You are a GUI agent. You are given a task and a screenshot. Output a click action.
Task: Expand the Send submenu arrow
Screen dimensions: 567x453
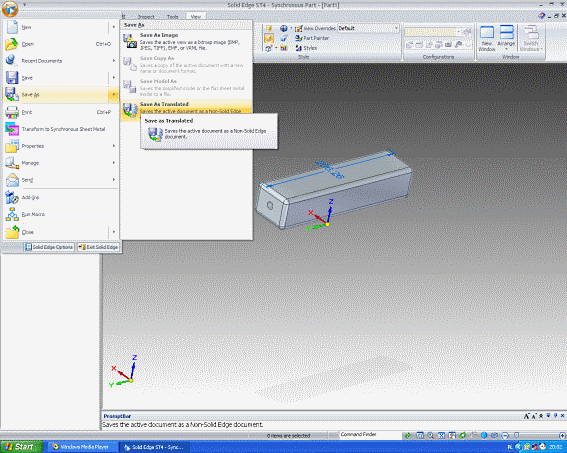click(114, 180)
